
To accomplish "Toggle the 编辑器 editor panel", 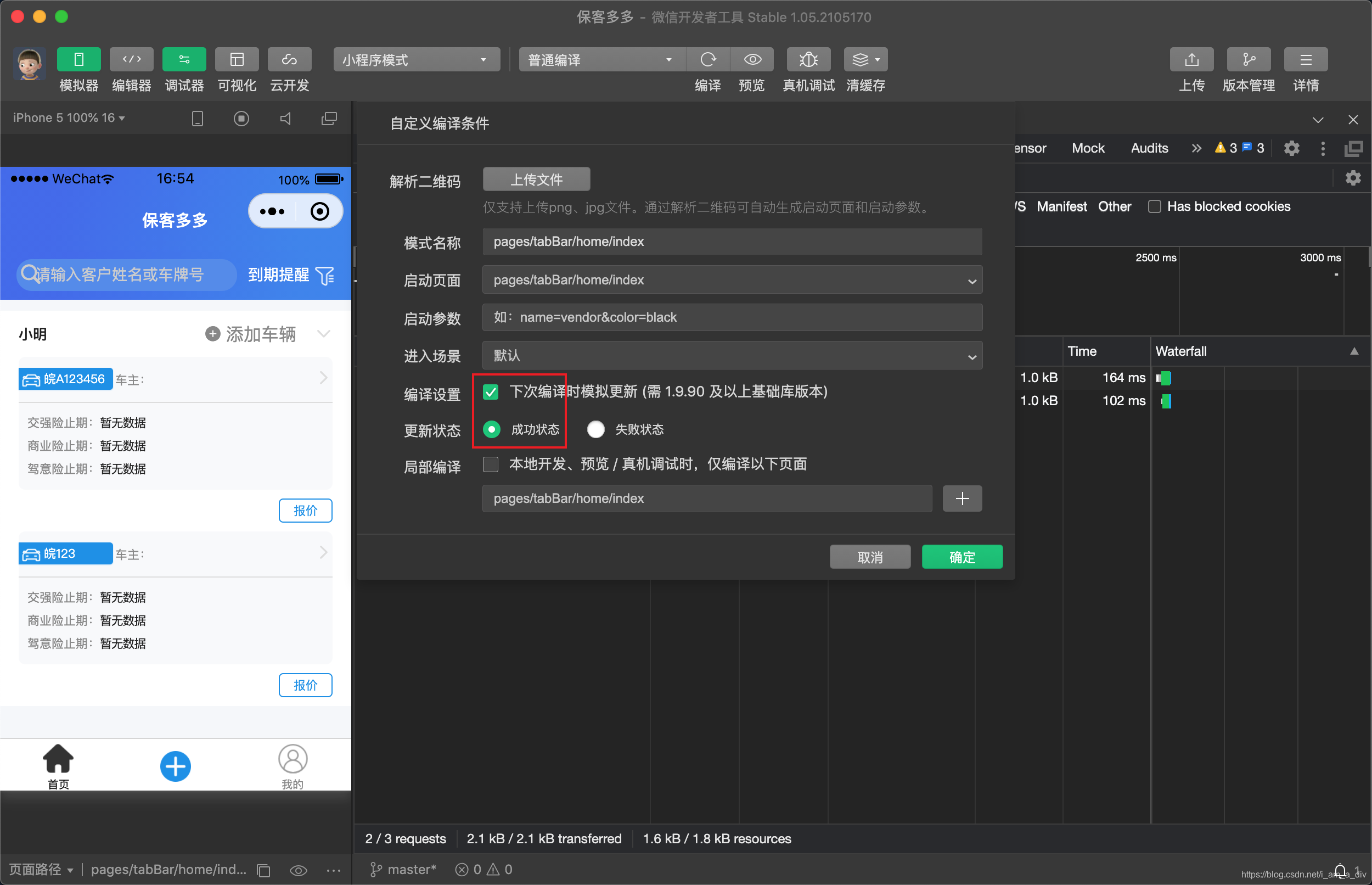I will coord(132,59).
